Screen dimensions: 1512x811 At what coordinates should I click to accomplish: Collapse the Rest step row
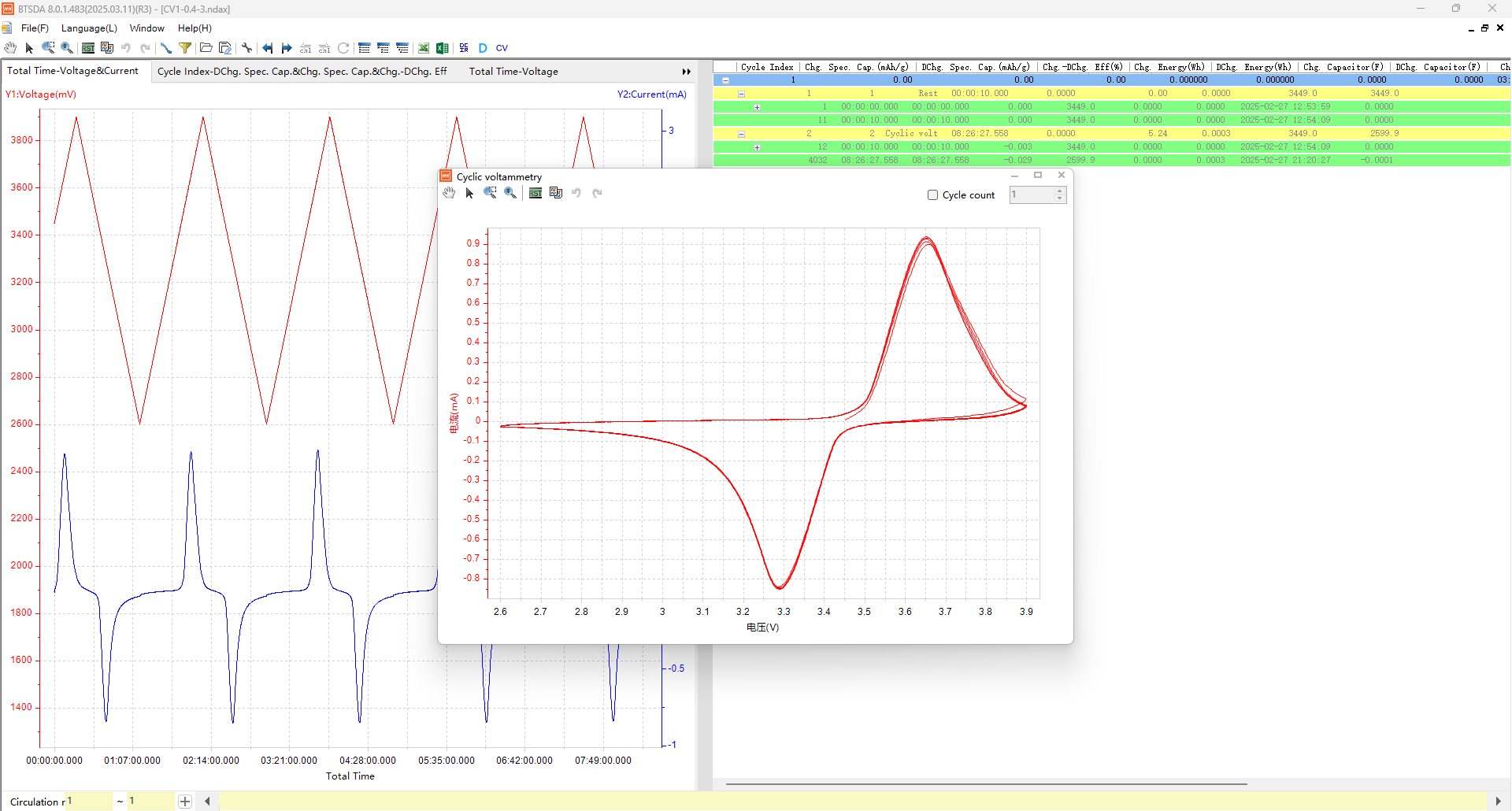tap(741, 94)
